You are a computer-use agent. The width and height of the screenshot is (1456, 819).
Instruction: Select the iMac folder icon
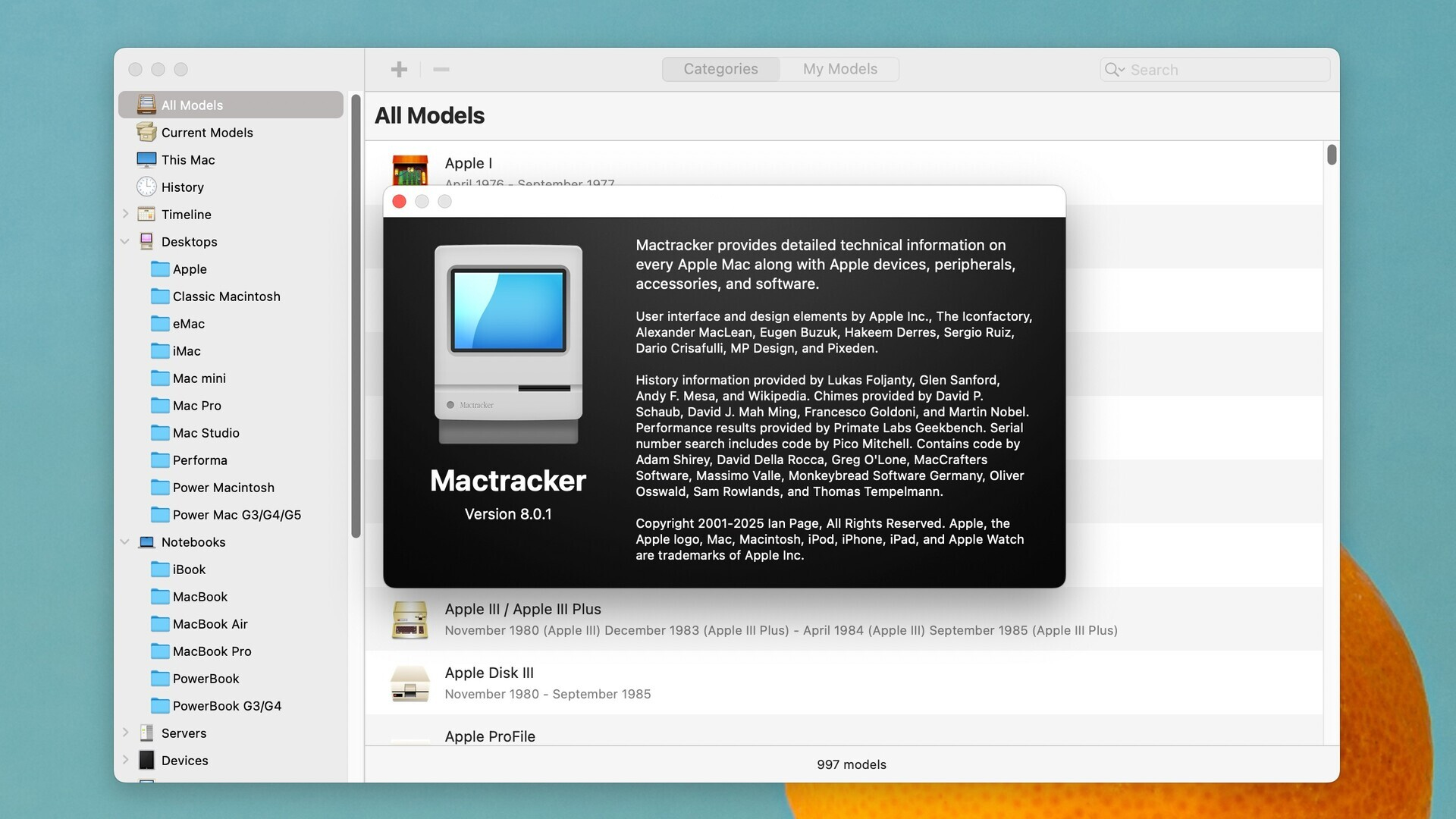pyautogui.click(x=160, y=350)
